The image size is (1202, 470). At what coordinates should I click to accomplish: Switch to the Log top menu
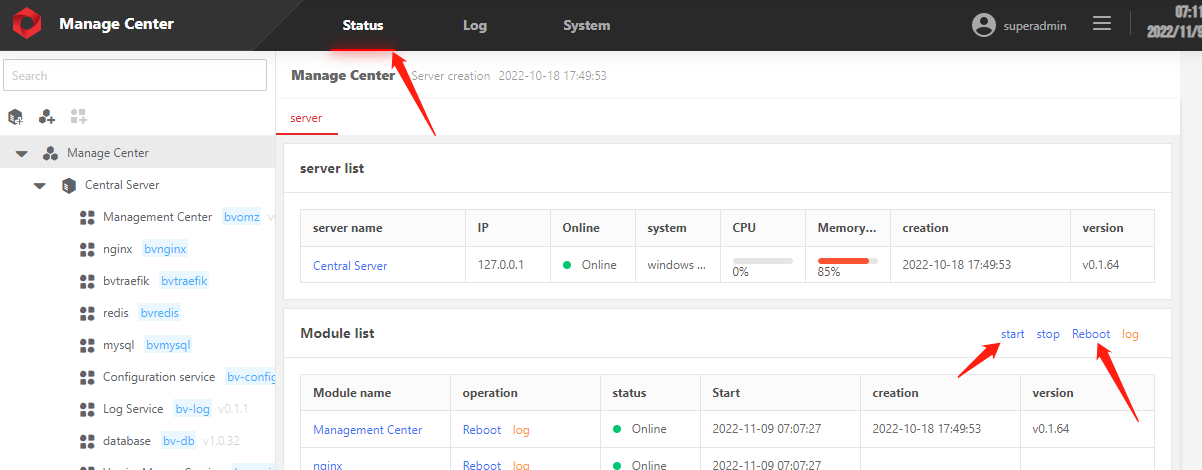point(475,26)
